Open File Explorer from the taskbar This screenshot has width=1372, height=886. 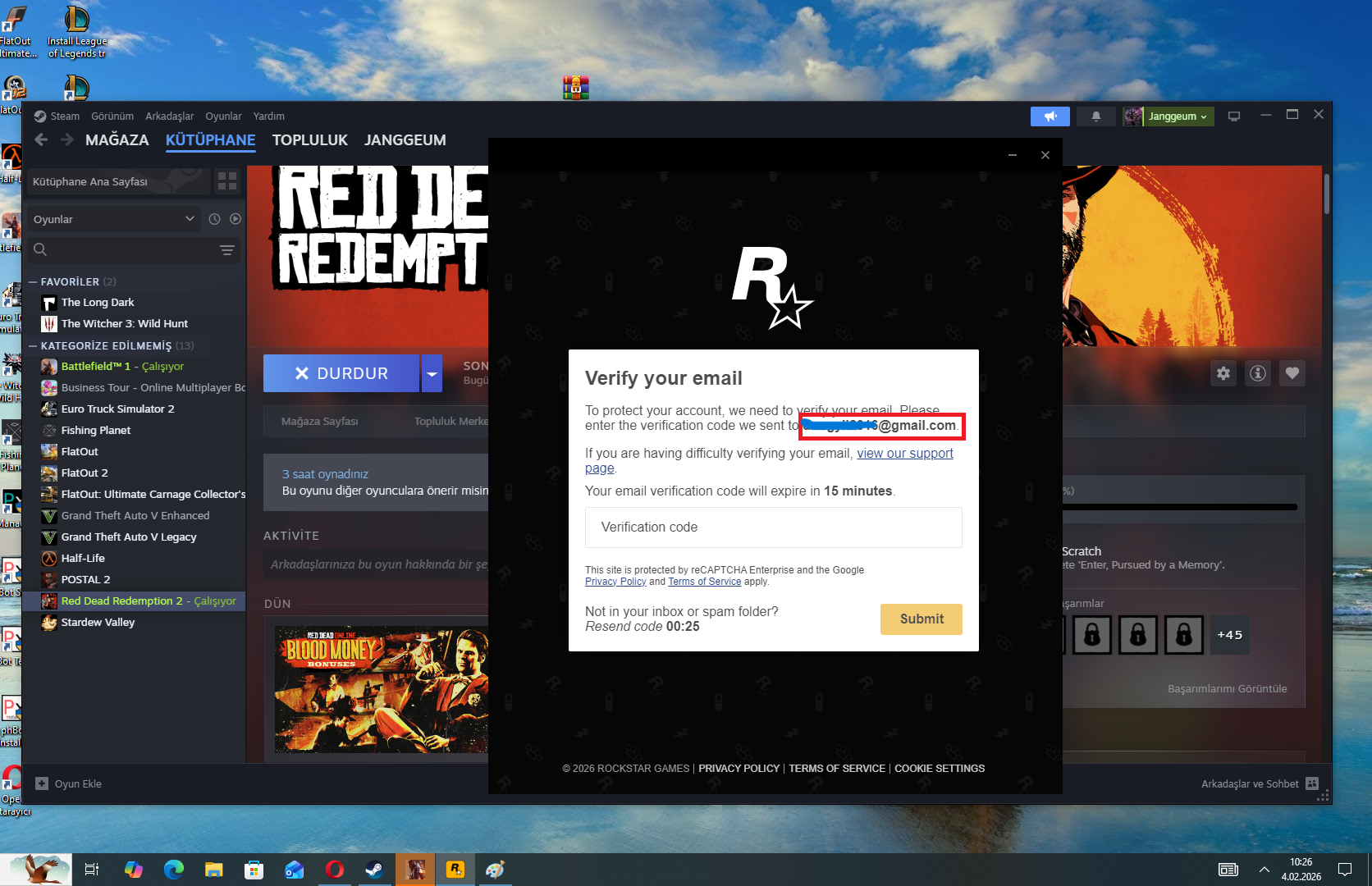[213, 870]
